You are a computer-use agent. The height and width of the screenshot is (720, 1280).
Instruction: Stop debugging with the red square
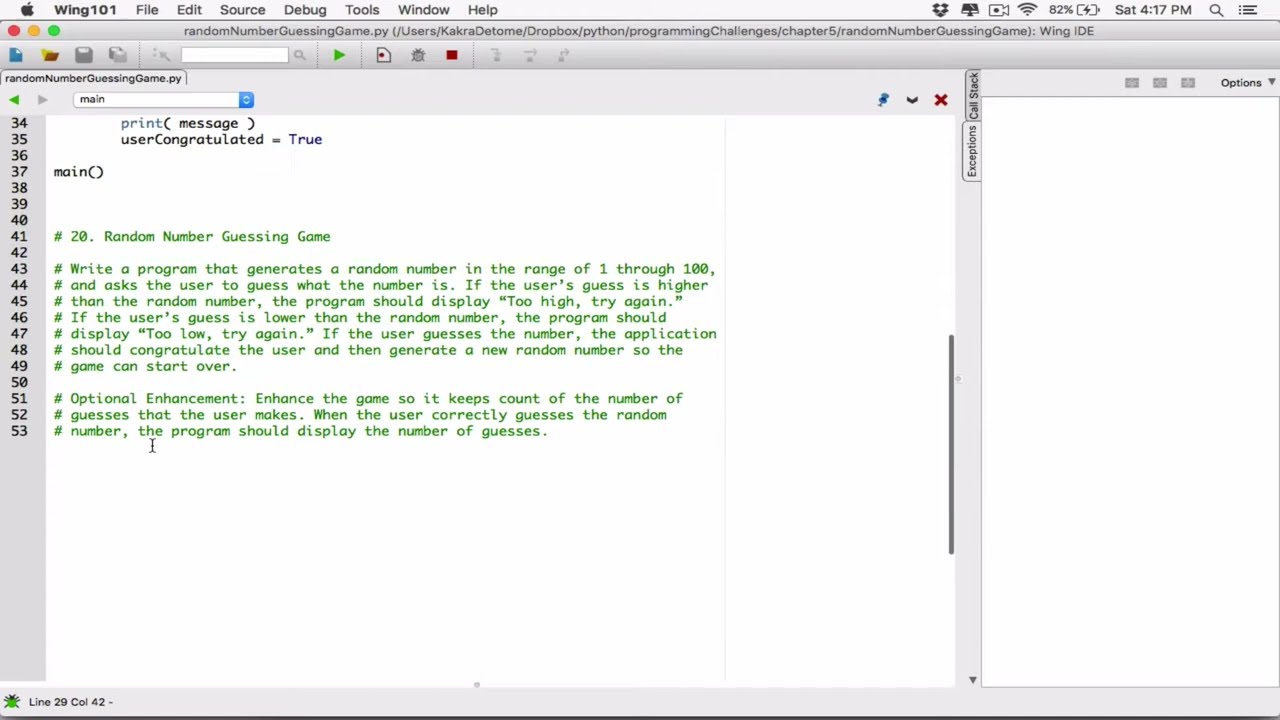[x=451, y=55]
